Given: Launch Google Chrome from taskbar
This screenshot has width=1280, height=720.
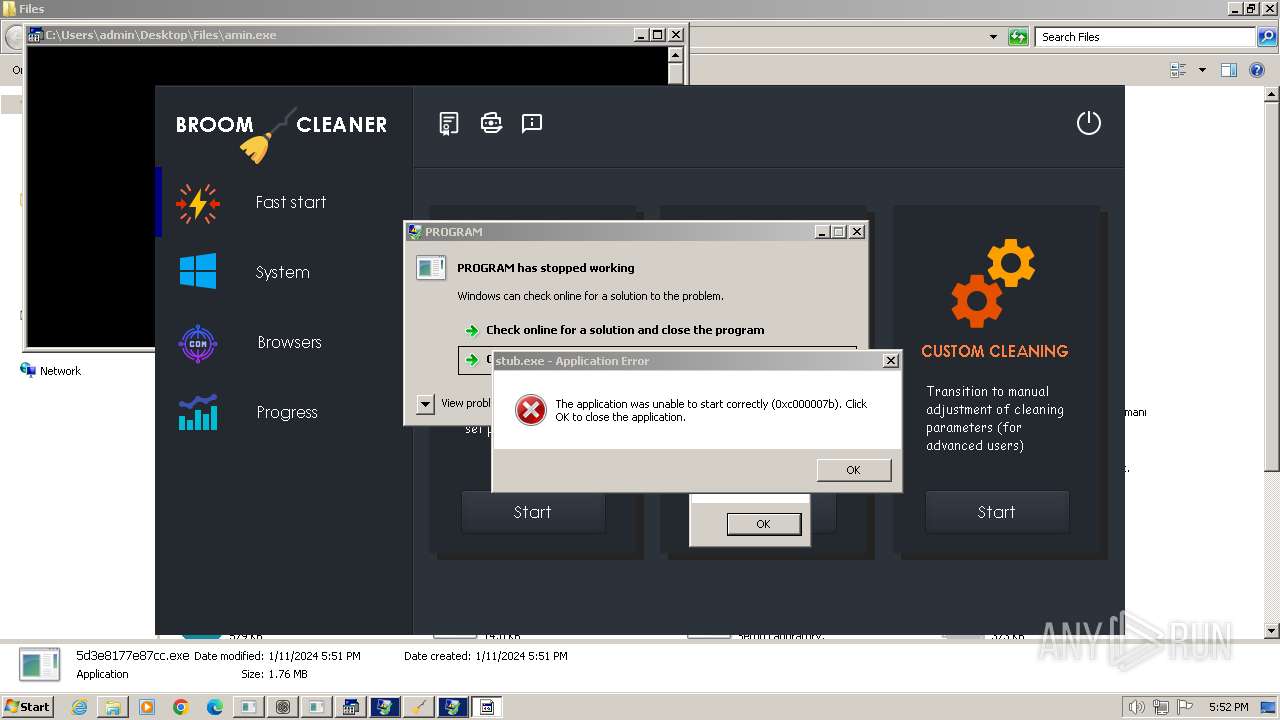Looking at the screenshot, I should click(x=181, y=707).
